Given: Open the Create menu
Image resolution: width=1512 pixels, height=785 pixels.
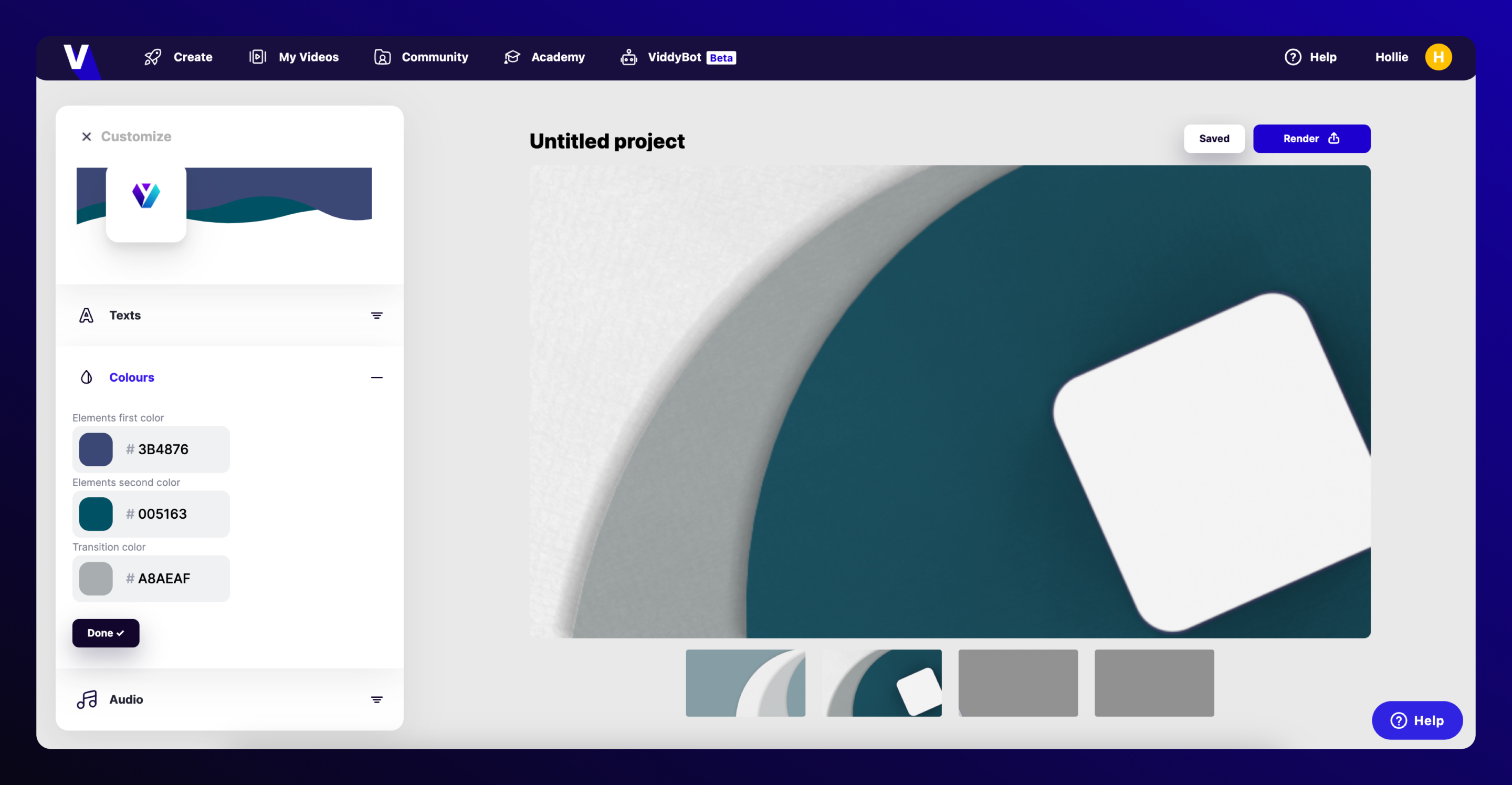Looking at the screenshot, I should 178,57.
